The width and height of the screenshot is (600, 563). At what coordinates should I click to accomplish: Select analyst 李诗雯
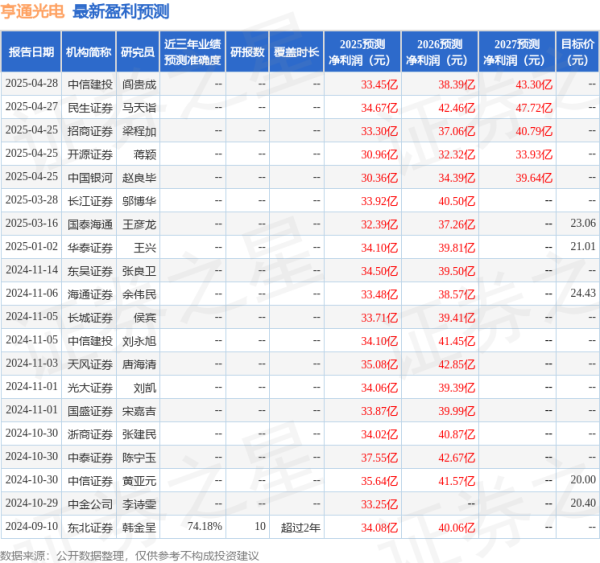coord(139,504)
